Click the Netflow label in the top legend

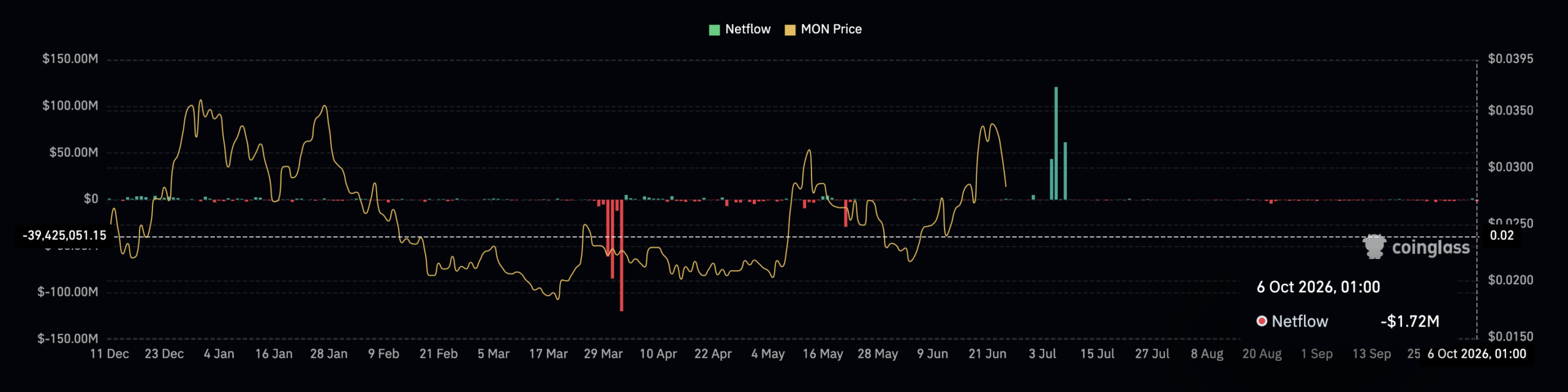(x=748, y=29)
